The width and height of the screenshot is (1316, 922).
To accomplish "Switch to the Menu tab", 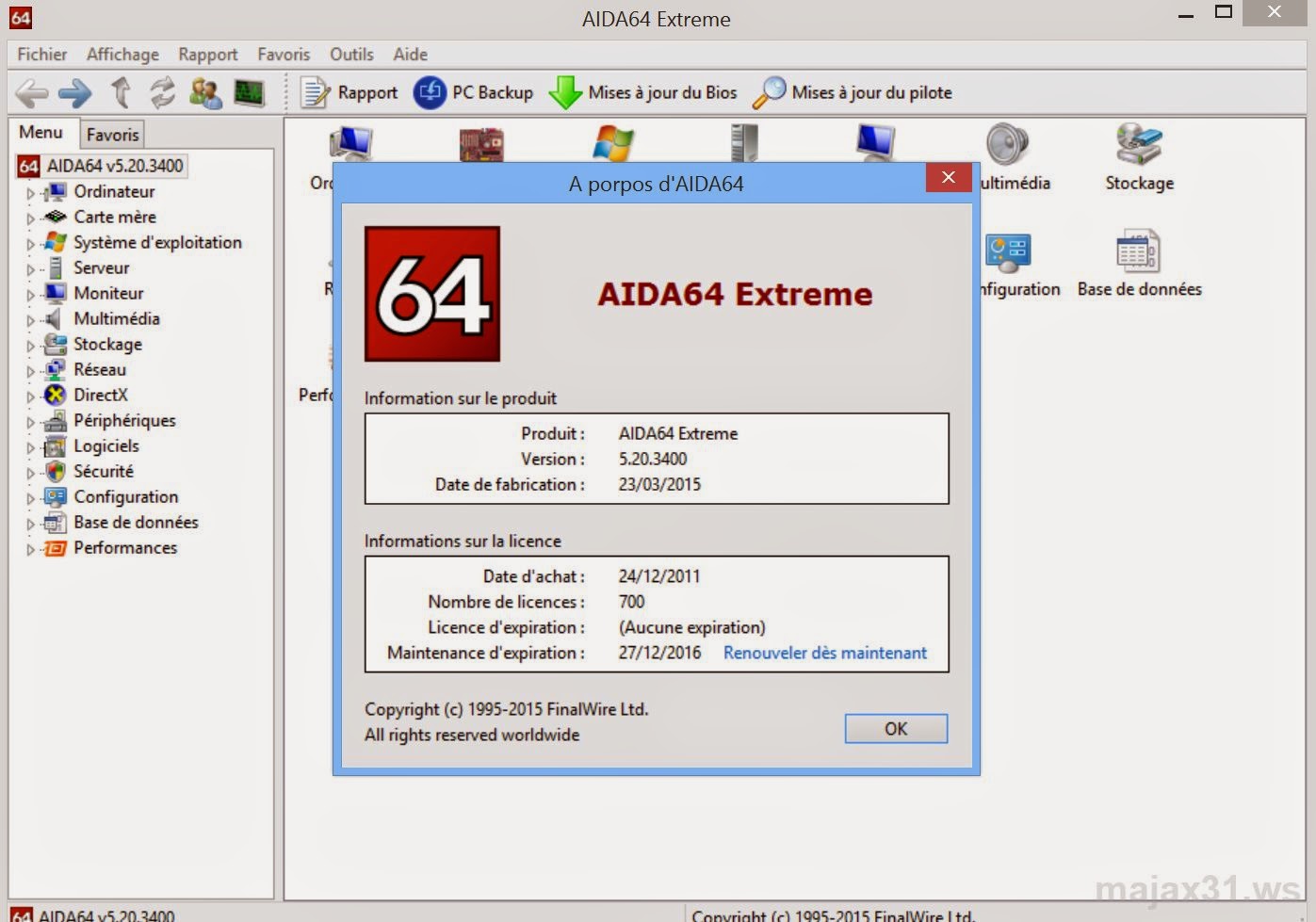I will click(x=41, y=133).
